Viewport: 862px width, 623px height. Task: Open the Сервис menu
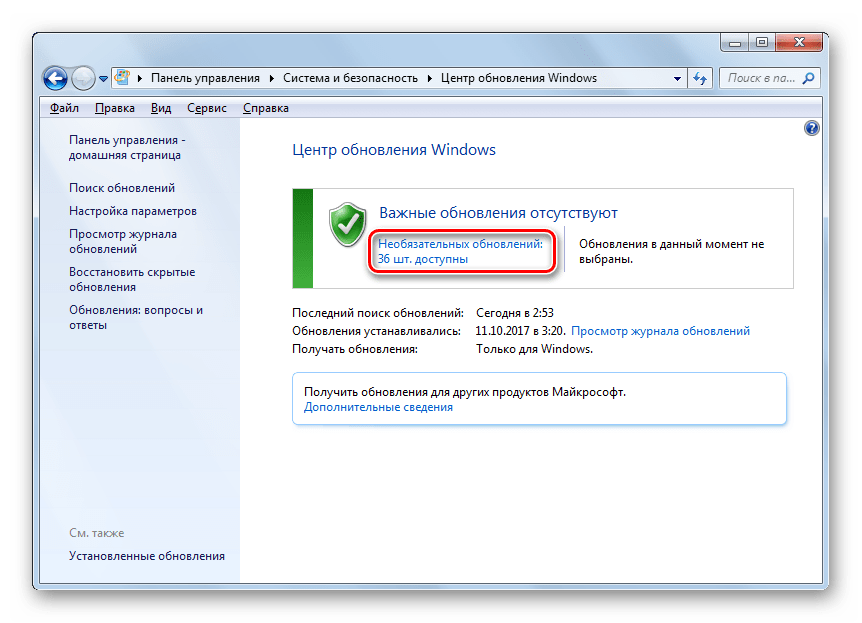(x=206, y=108)
